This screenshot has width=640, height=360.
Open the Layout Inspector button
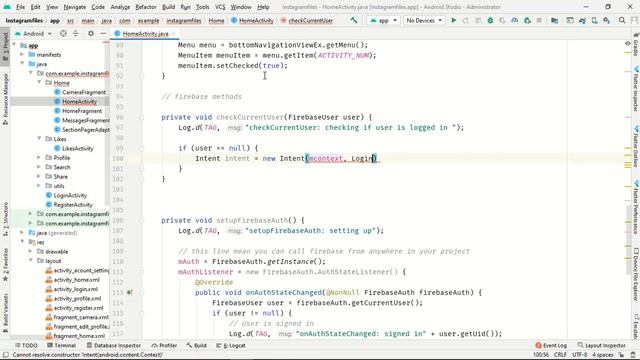(x=602, y=345)
